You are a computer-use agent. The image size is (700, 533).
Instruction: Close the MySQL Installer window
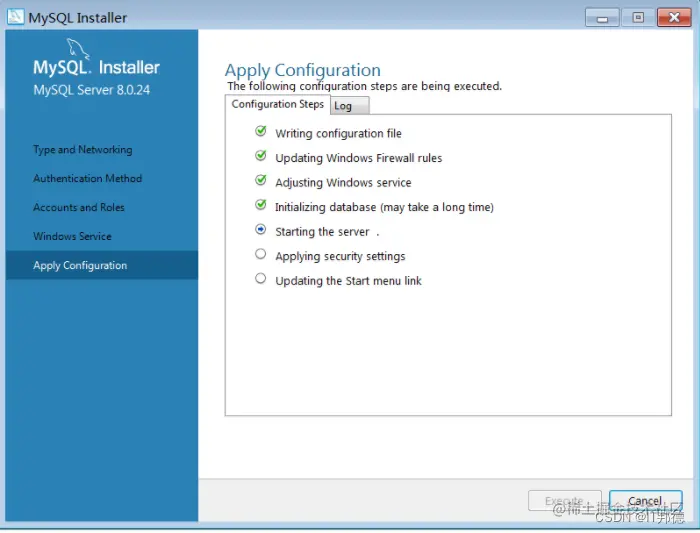pos(674,18)
